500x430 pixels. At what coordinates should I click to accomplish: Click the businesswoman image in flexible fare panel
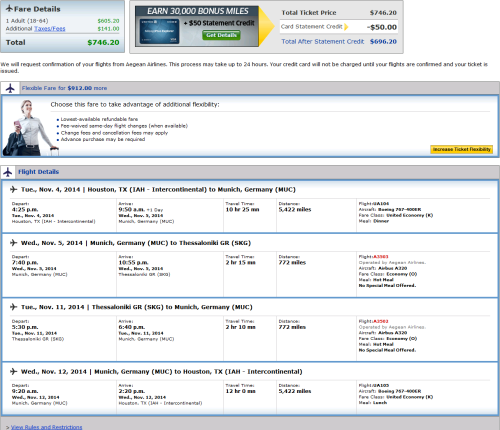[x=30, y=128]
